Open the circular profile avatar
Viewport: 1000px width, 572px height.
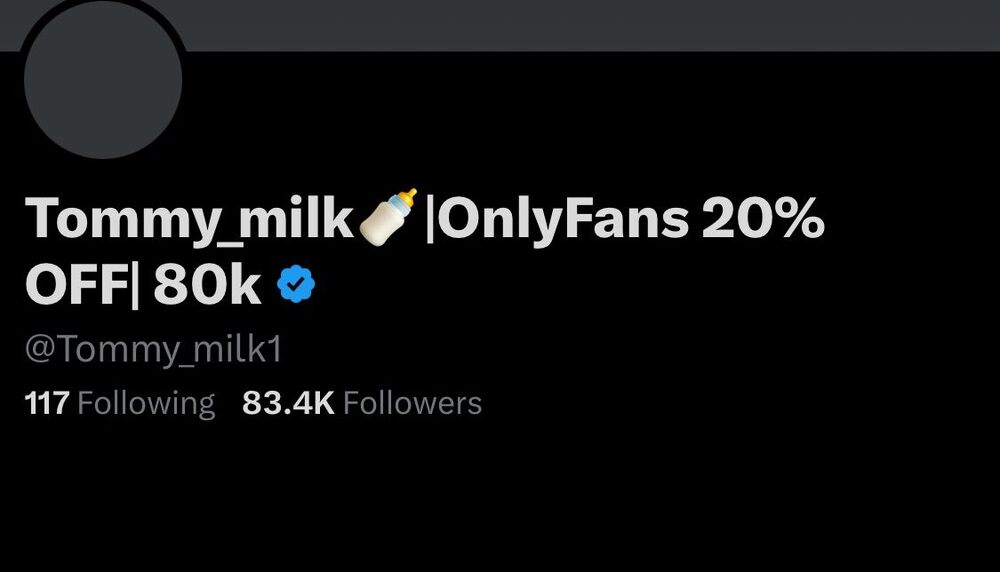(102, 78)
